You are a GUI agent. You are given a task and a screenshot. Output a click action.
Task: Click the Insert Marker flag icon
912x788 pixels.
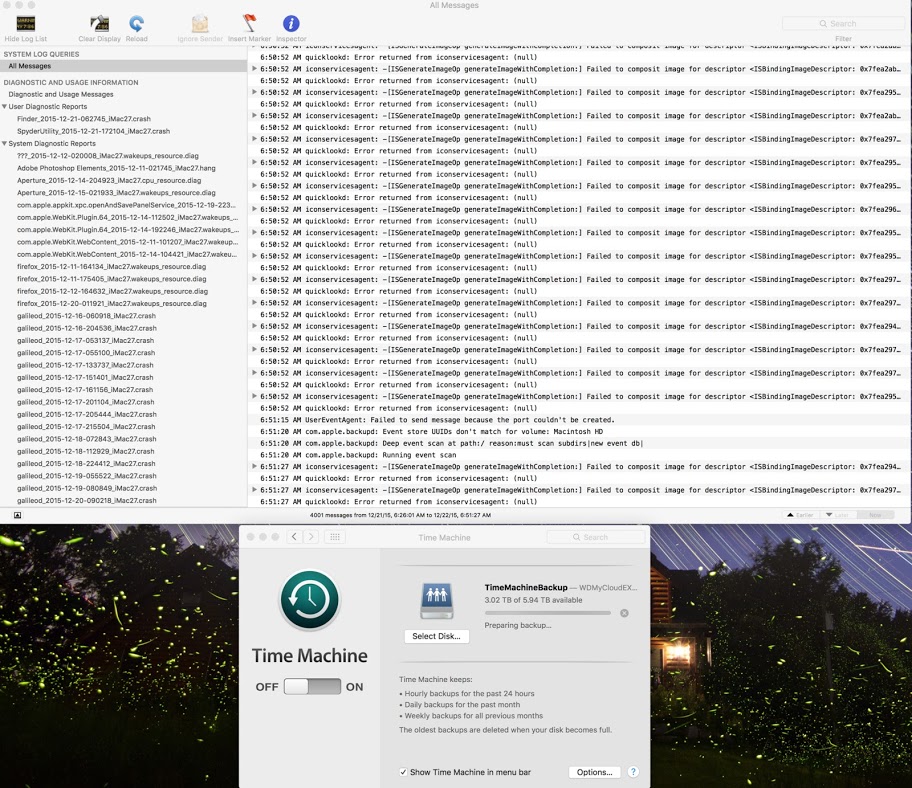pos(250,23)
